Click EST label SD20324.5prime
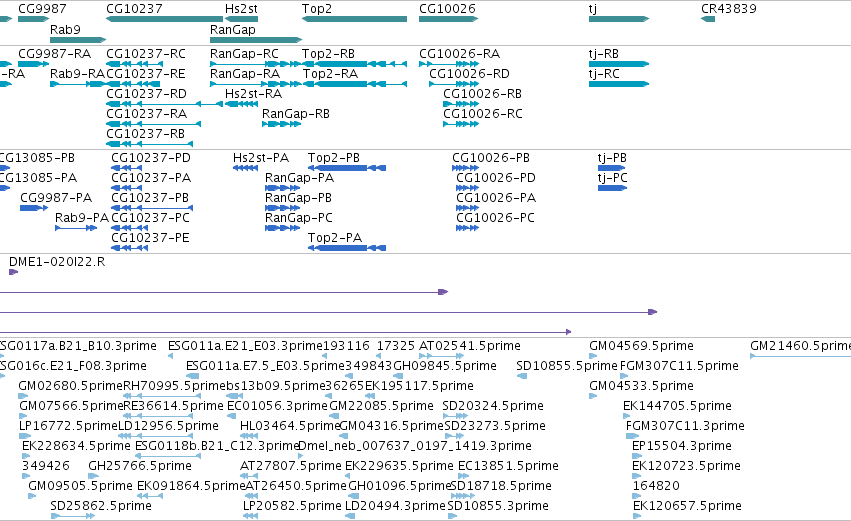Image resolution: width=851 pixels, height=521 pixels. [493, 406]
